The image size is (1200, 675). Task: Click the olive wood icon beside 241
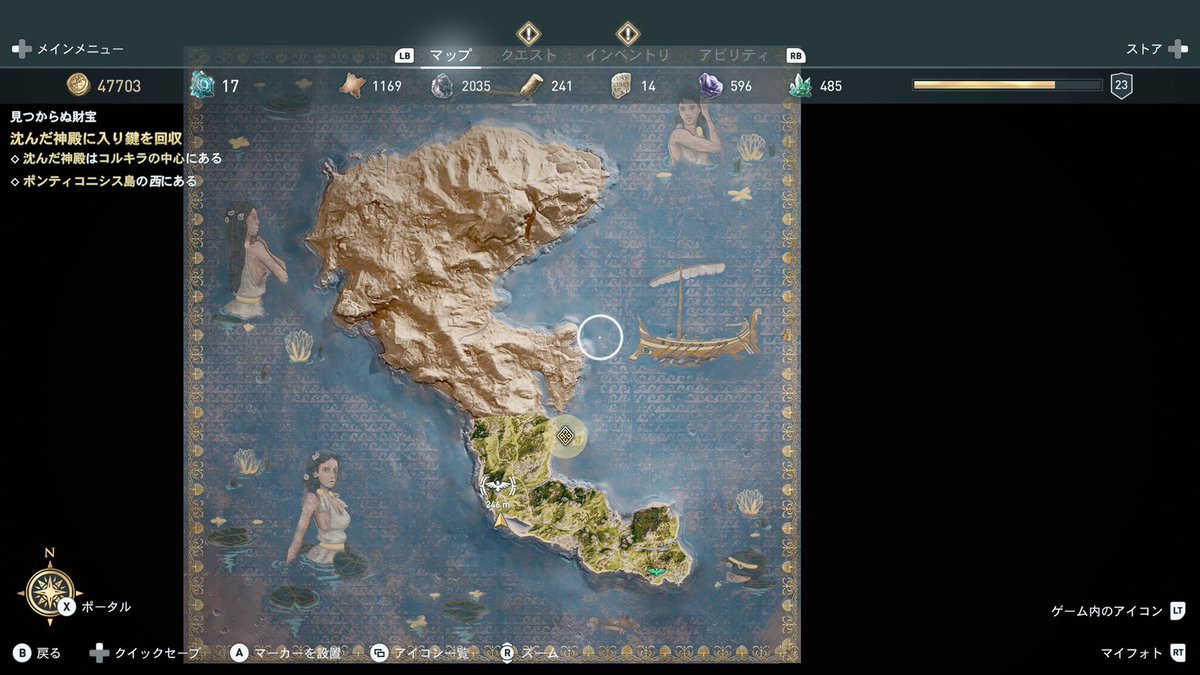530,86
